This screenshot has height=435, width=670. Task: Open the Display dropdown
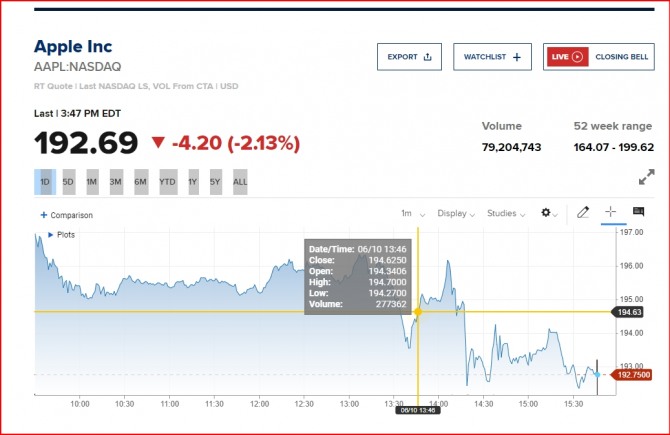pyautogui.click(x=456, y=213)
